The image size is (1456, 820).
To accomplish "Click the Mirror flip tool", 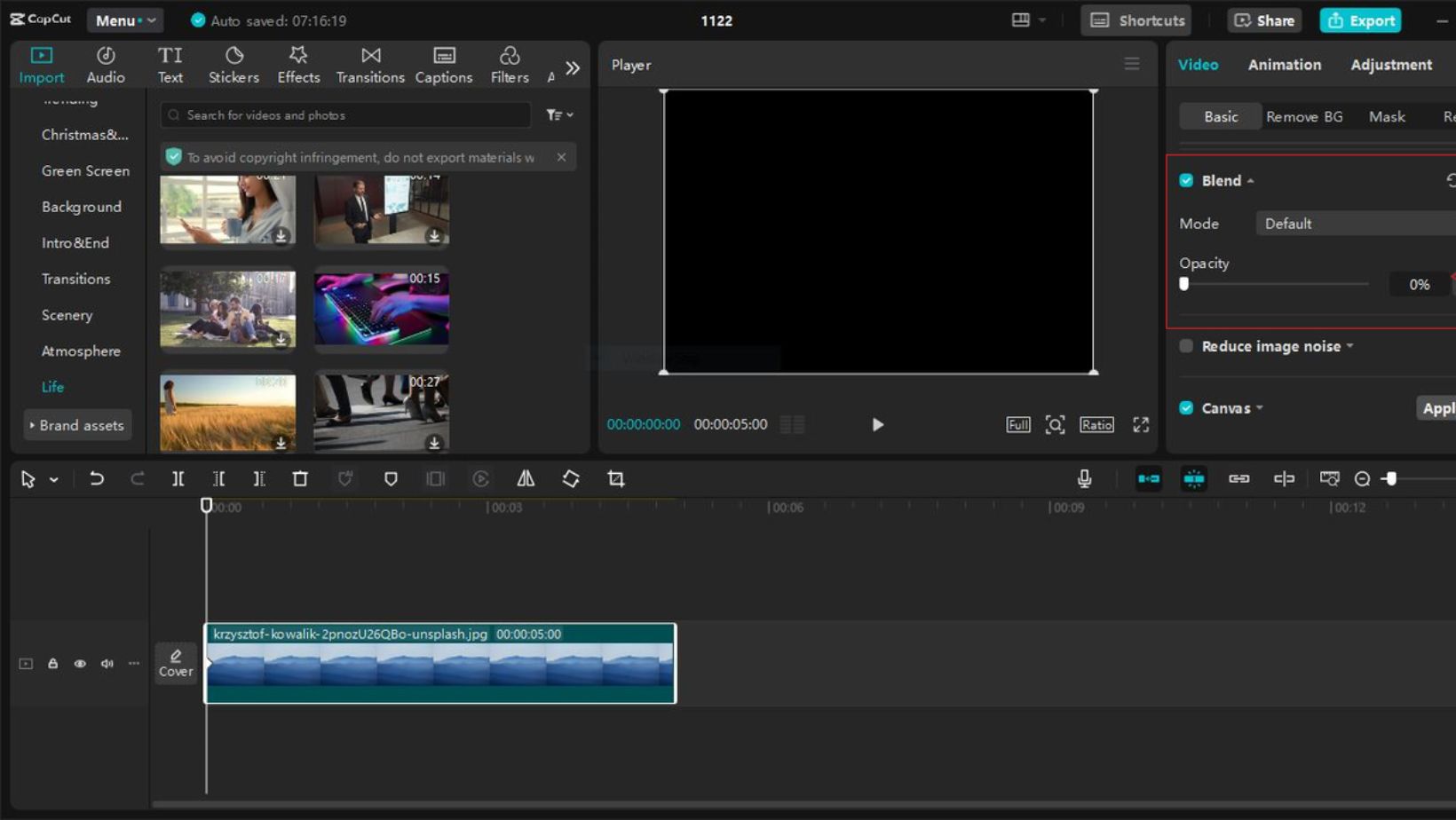I will pyautogui.click(x=526, y=479).
